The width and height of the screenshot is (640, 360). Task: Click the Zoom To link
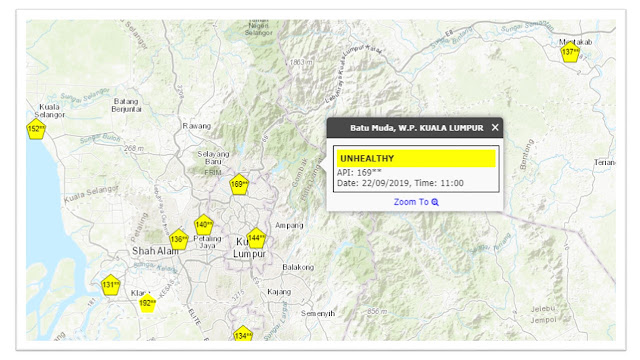click(x=416, y=202)
